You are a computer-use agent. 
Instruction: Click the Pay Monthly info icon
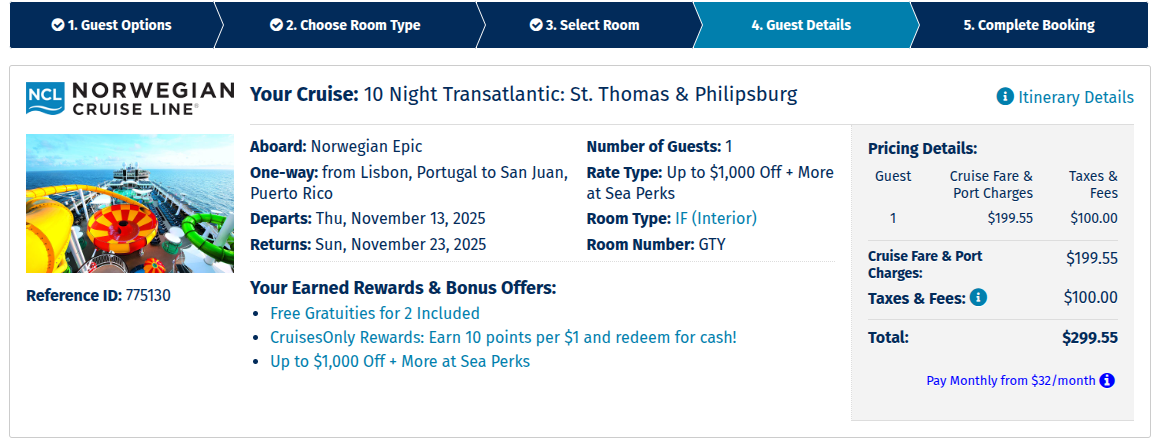(1107, 380)
